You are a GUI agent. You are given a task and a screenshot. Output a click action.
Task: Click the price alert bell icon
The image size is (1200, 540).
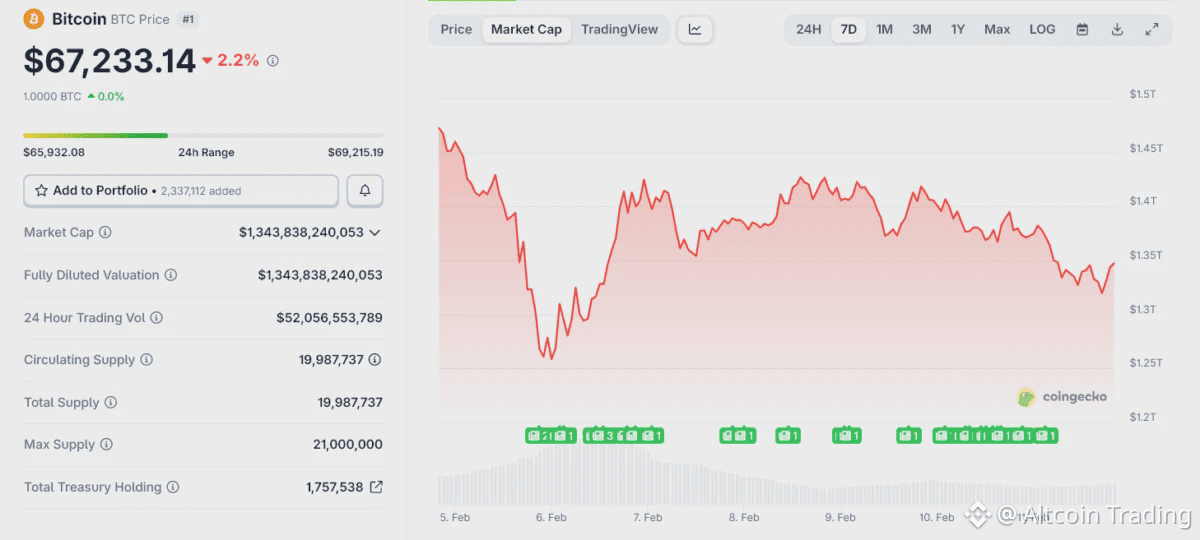pyautogui.click(x=365, y=190)
